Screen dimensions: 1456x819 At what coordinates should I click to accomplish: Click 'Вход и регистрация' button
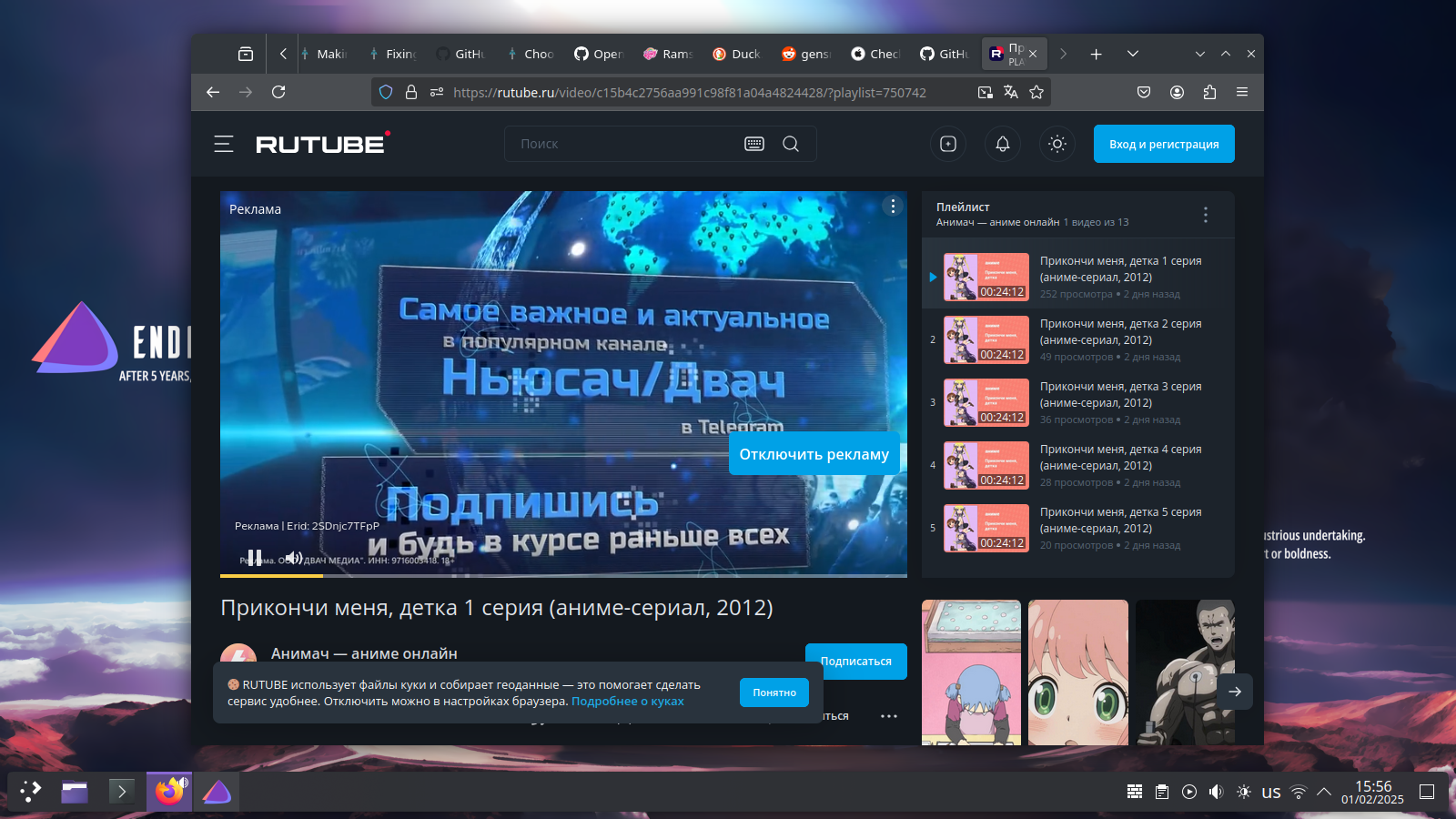click(x=1164, y=144)
